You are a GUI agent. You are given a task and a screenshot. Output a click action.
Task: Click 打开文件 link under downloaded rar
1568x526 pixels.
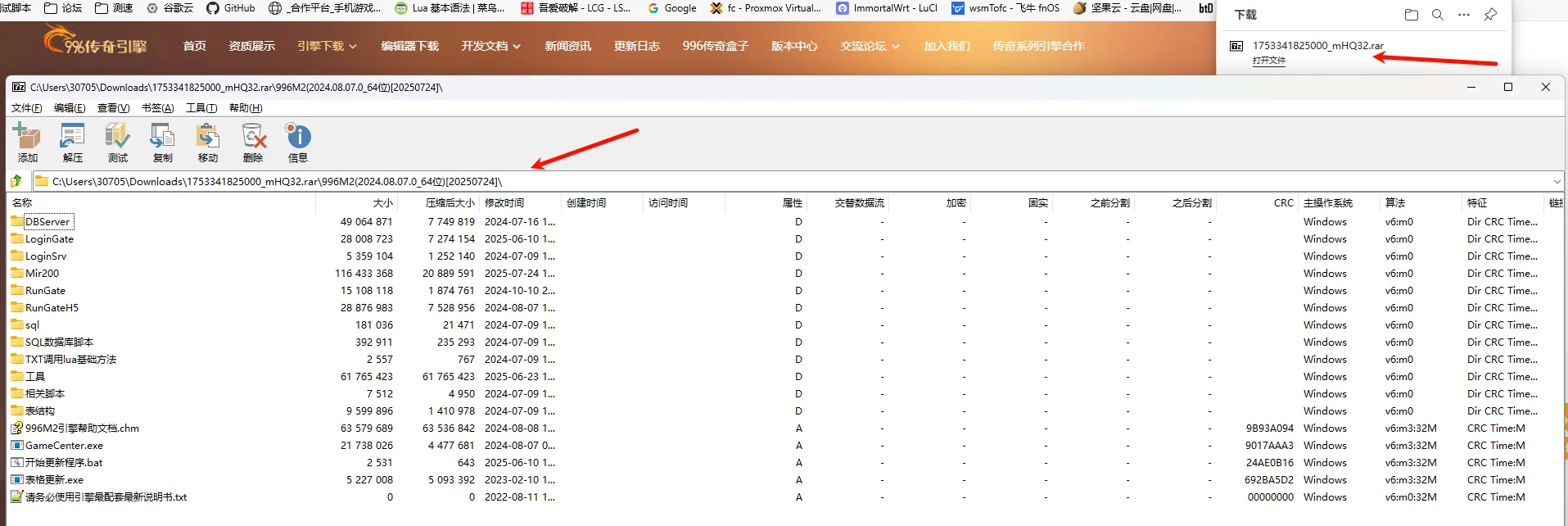point(1268,61)
